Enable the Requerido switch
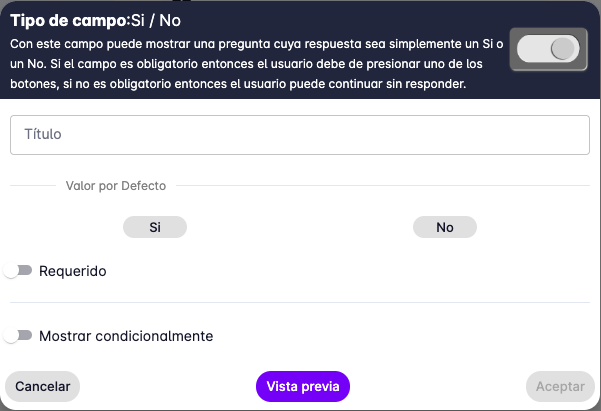This screenshot has height=411, width=601. (18, 271)
